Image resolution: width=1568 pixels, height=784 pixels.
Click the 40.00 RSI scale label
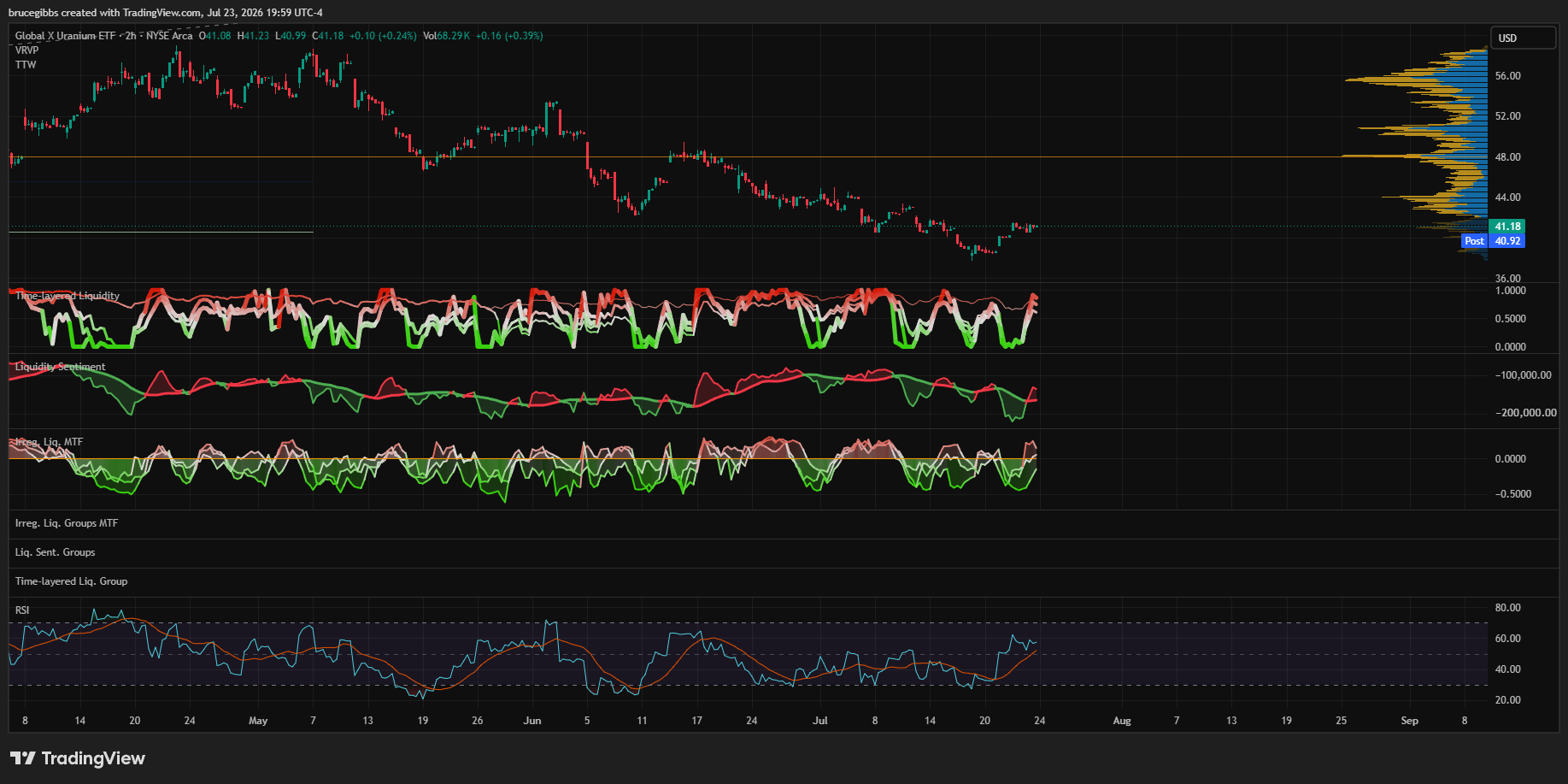[x=1507, y=669]
